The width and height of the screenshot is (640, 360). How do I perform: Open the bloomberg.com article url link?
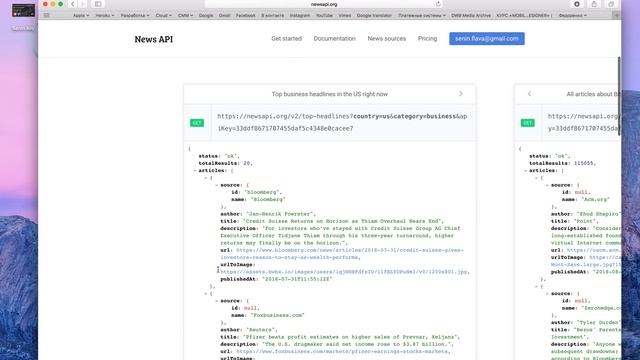(x=342, y=253)
